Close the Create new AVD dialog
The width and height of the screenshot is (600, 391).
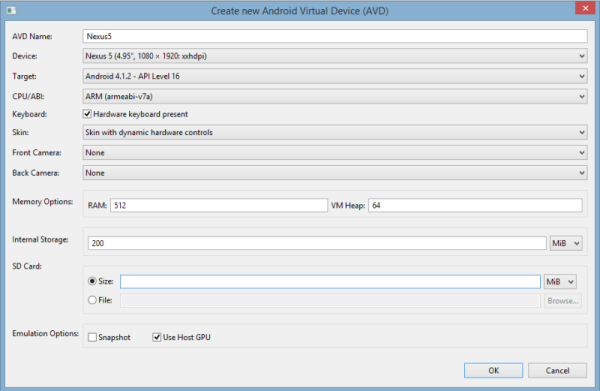585,8
